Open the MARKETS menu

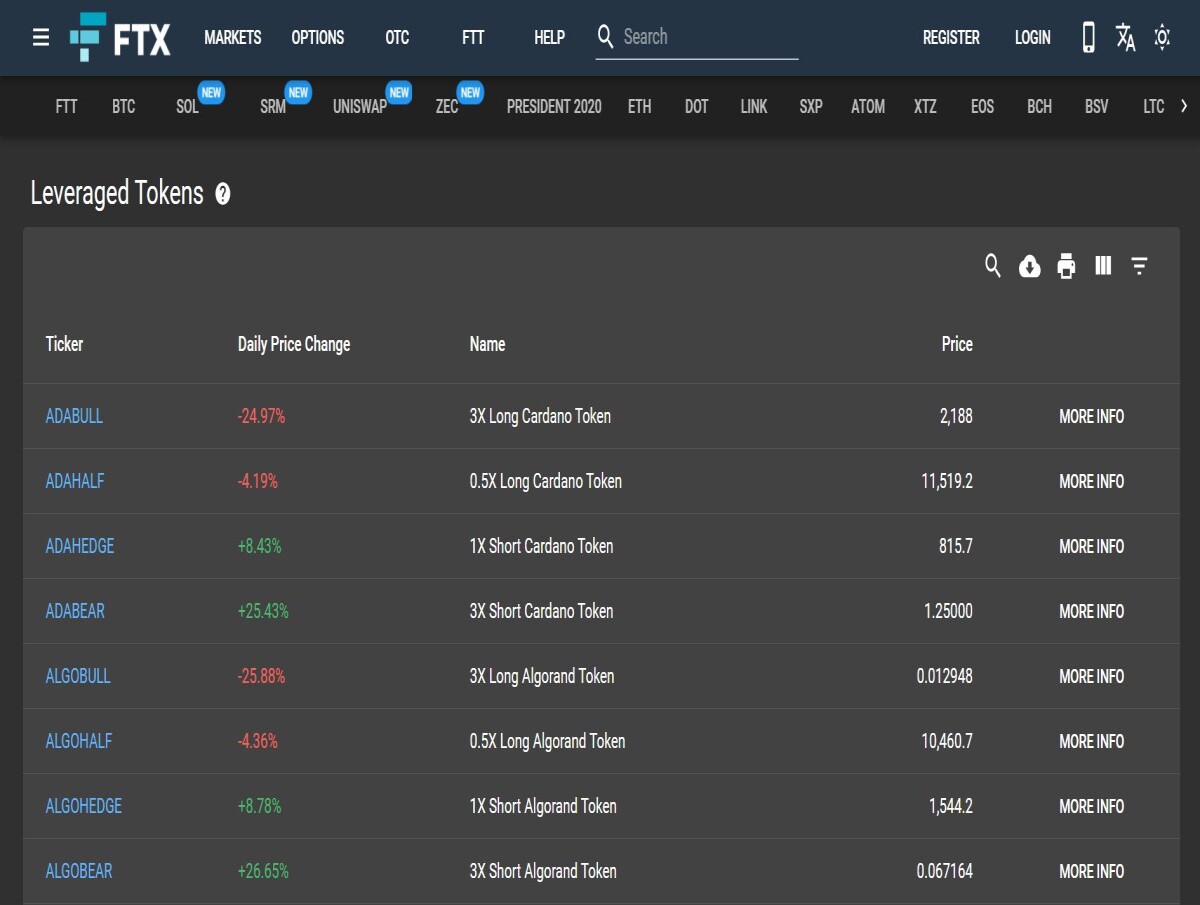coord(233,38)
